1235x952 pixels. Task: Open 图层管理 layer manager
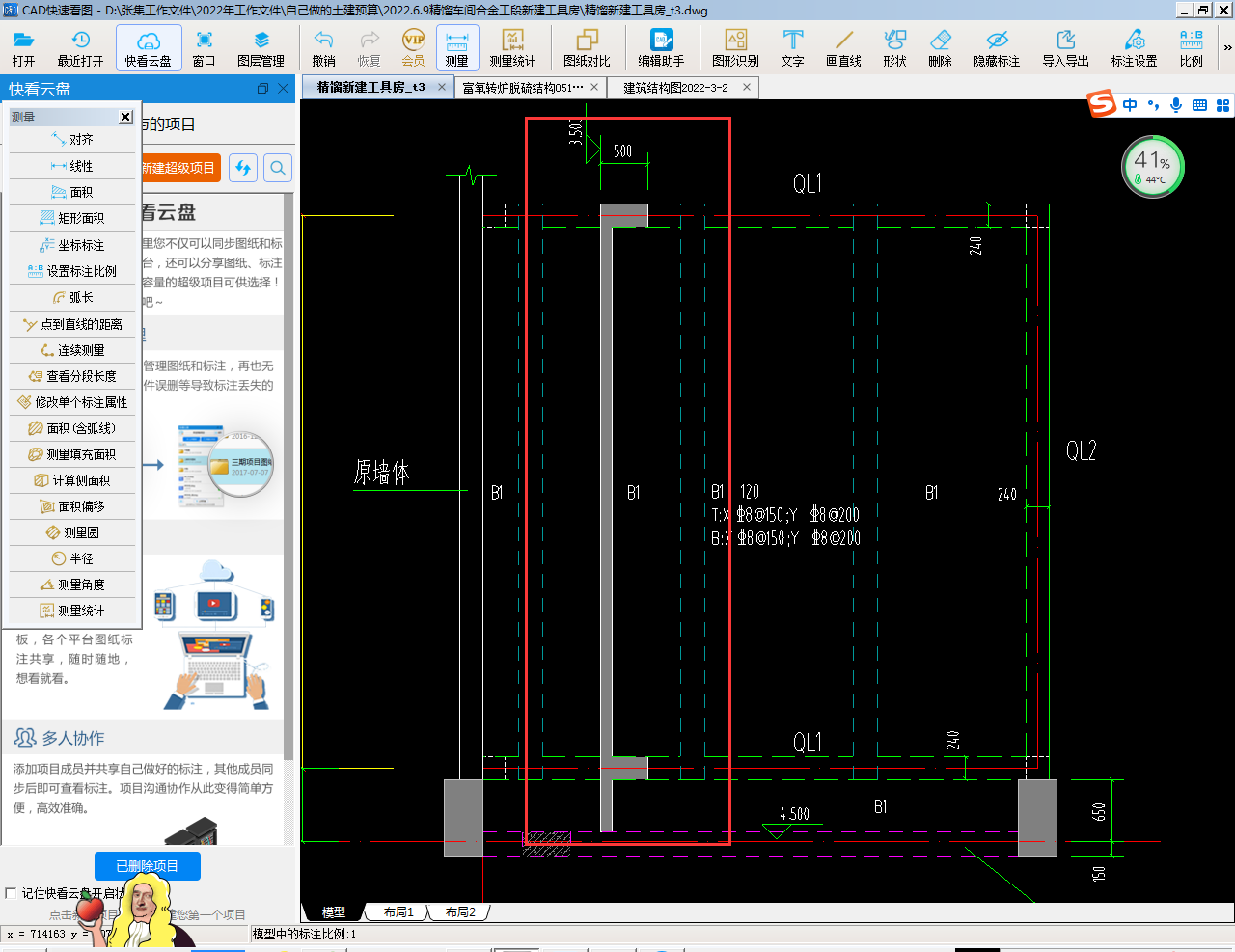point(261,48)
